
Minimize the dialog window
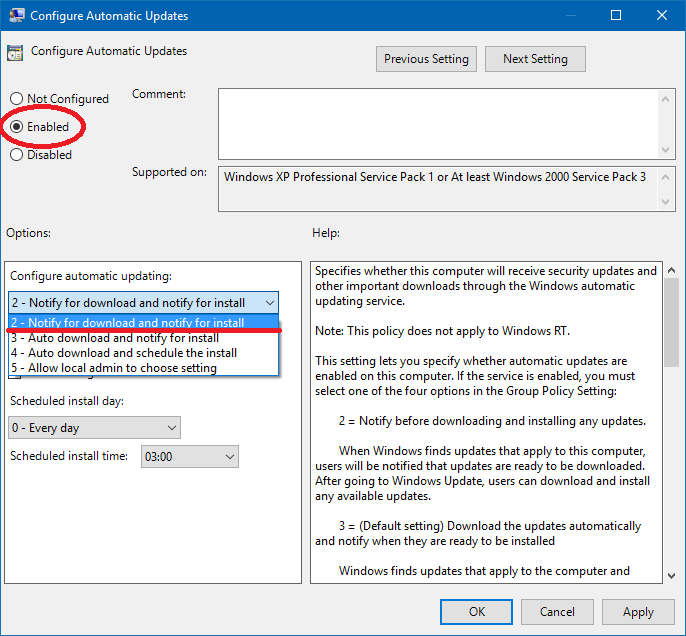[x=570, y=15]
